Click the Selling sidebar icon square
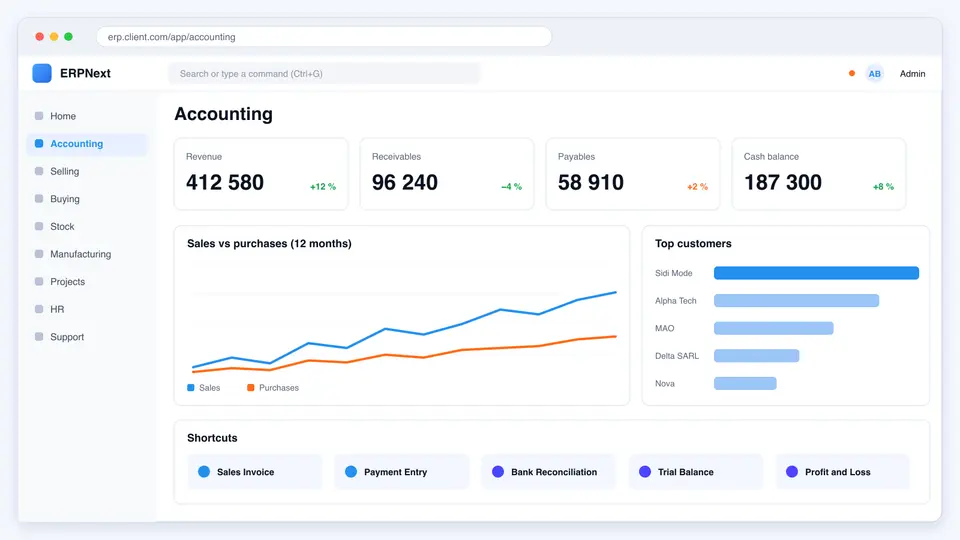The width and height of the screenshot is (960, 540). tap(39, 171)
